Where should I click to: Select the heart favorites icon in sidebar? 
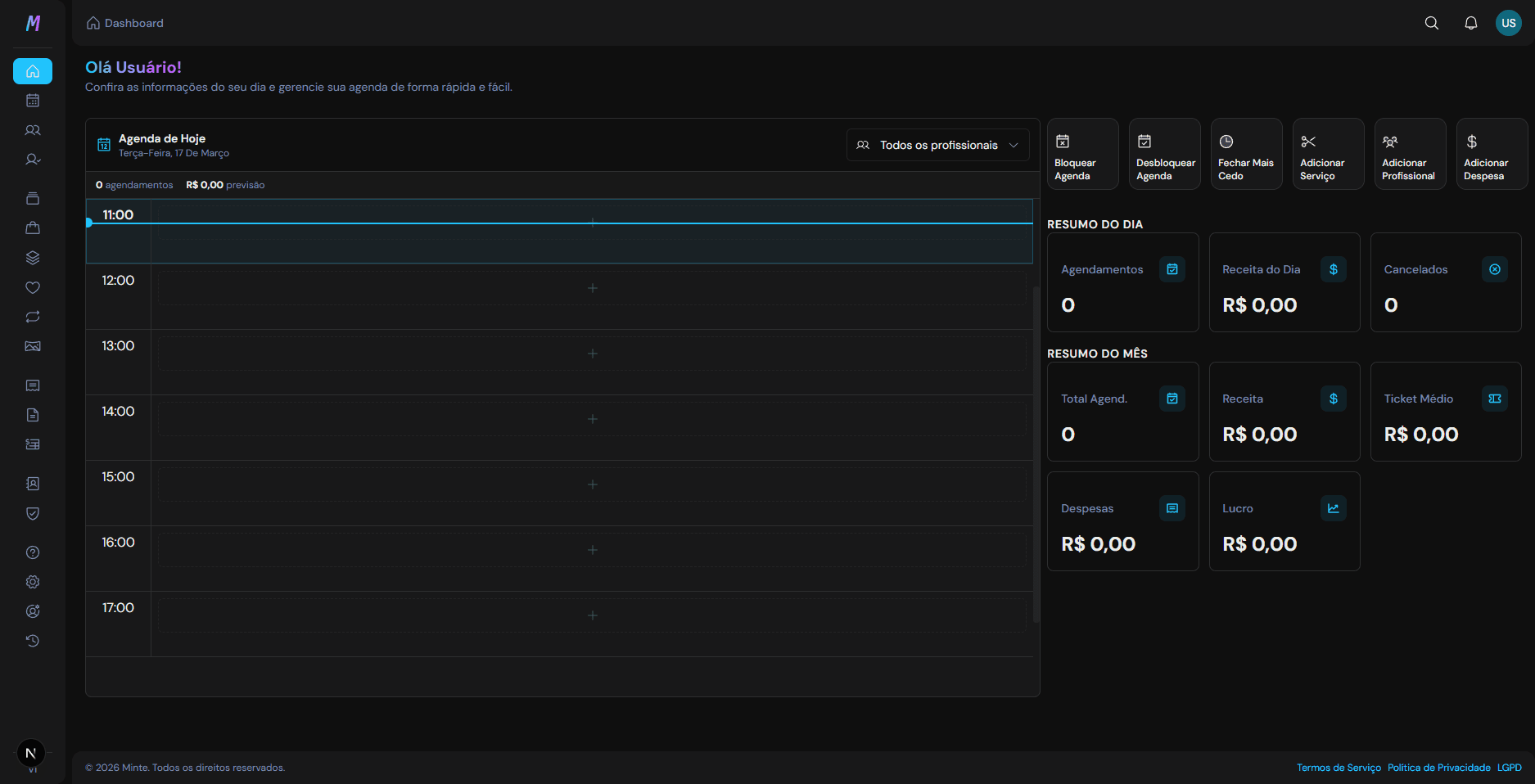point(33,287)
